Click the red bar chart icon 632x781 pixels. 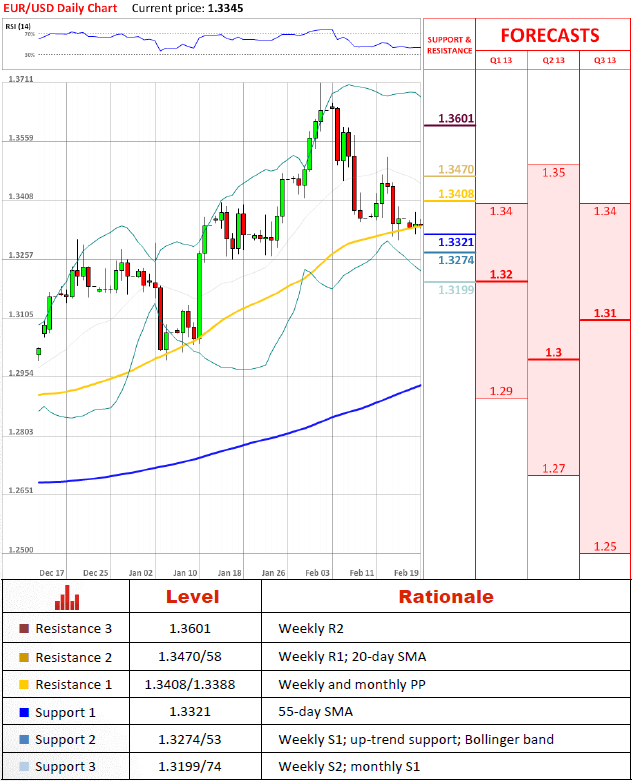(67, 597)
